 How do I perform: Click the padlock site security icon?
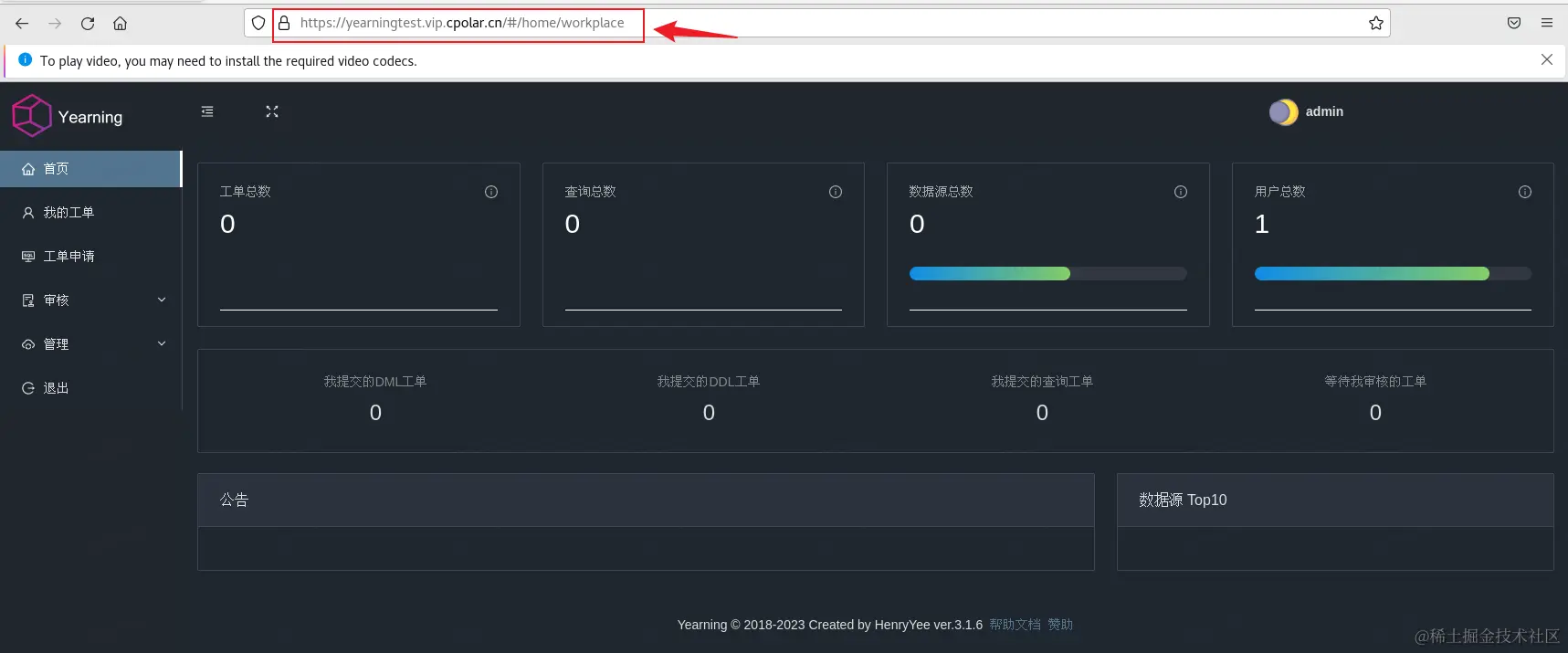(x=284, y=23)
